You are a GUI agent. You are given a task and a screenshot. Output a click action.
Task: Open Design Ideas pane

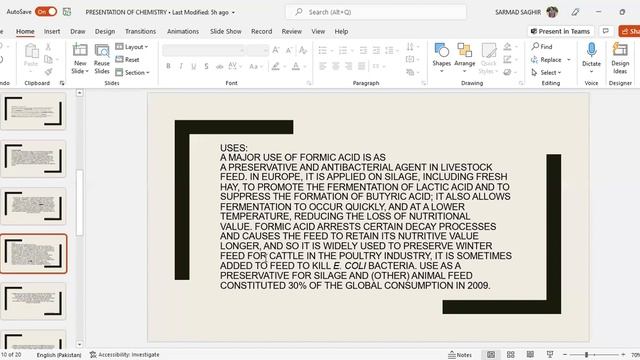620,58
